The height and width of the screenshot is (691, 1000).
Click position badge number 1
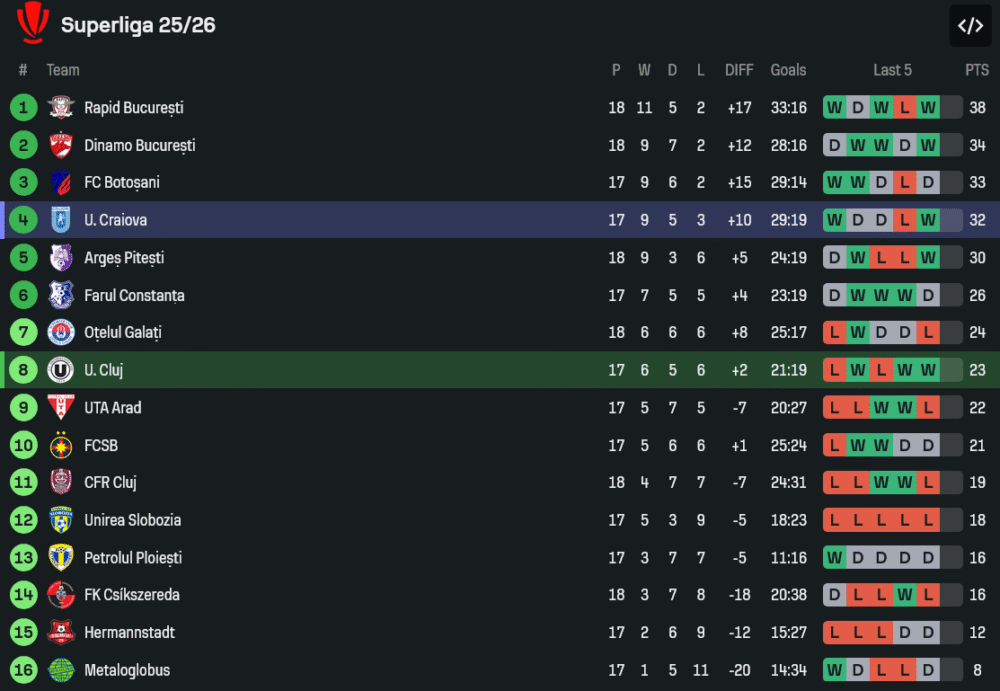23,107
